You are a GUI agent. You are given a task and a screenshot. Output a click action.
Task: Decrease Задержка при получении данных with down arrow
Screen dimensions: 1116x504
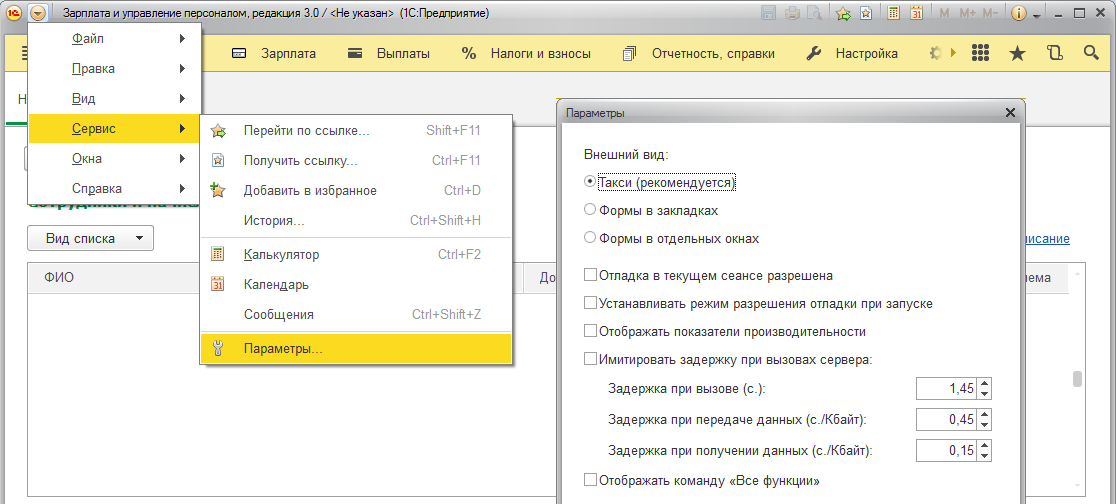985,456
